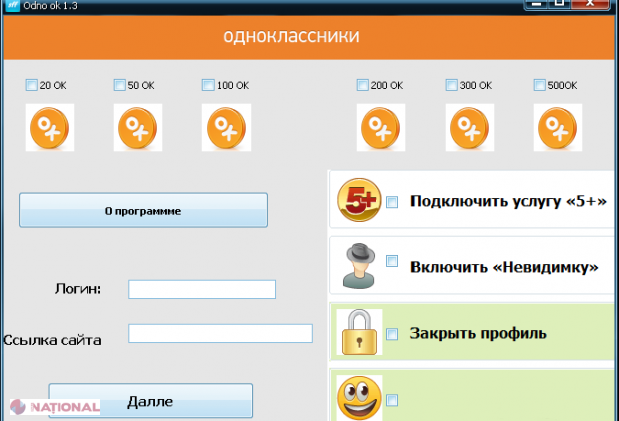Screen dimensions: 619x421
Task: Enable the 100 OK checkbox
Action: click(208, 85)
